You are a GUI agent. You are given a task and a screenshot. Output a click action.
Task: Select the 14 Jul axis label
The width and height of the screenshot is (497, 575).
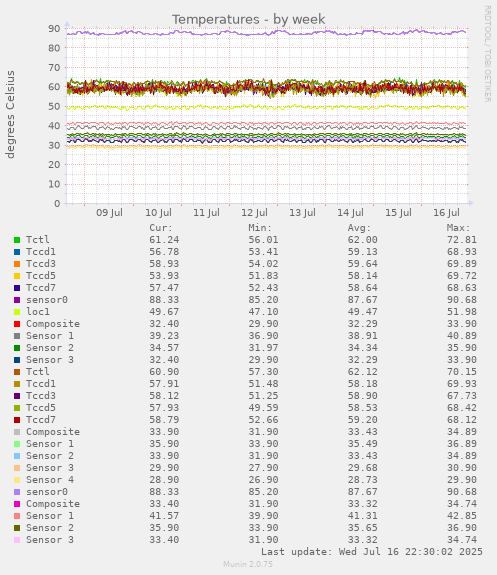coord(350,213)
